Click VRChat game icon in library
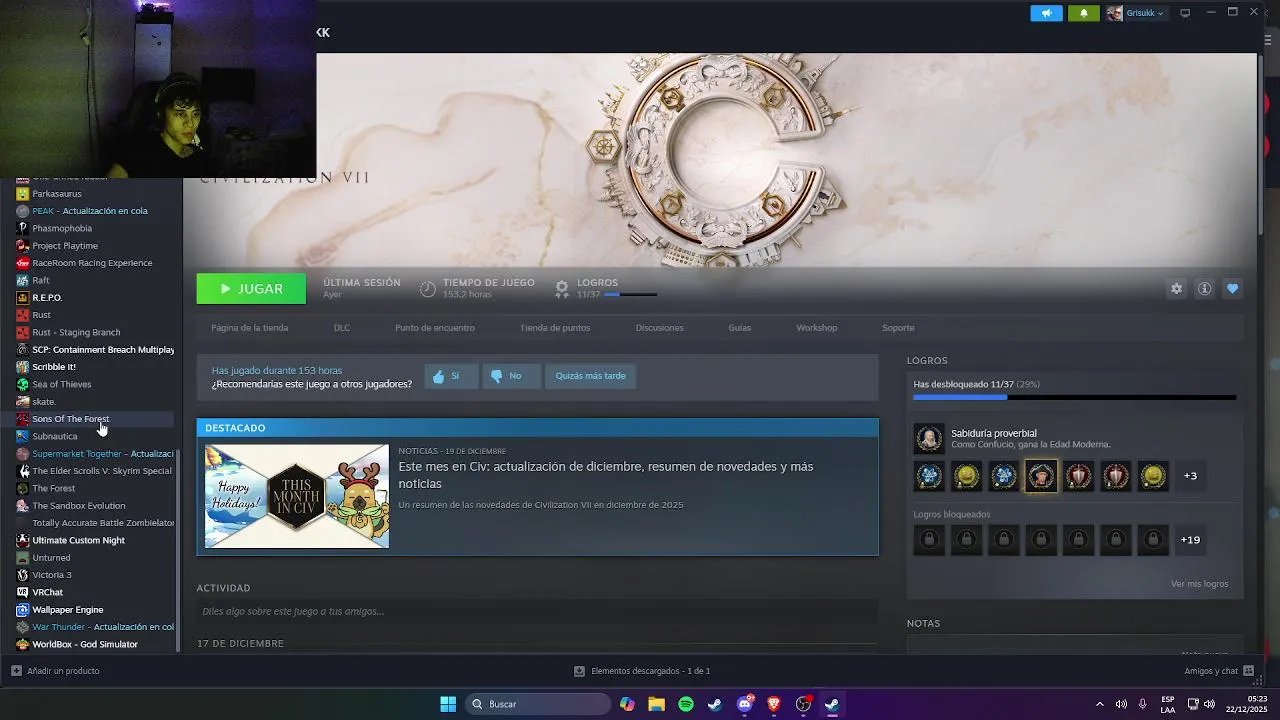Image resolution: width=1280 pixels, height=720 pixels. pyautogui.click(x=23, y=592)
